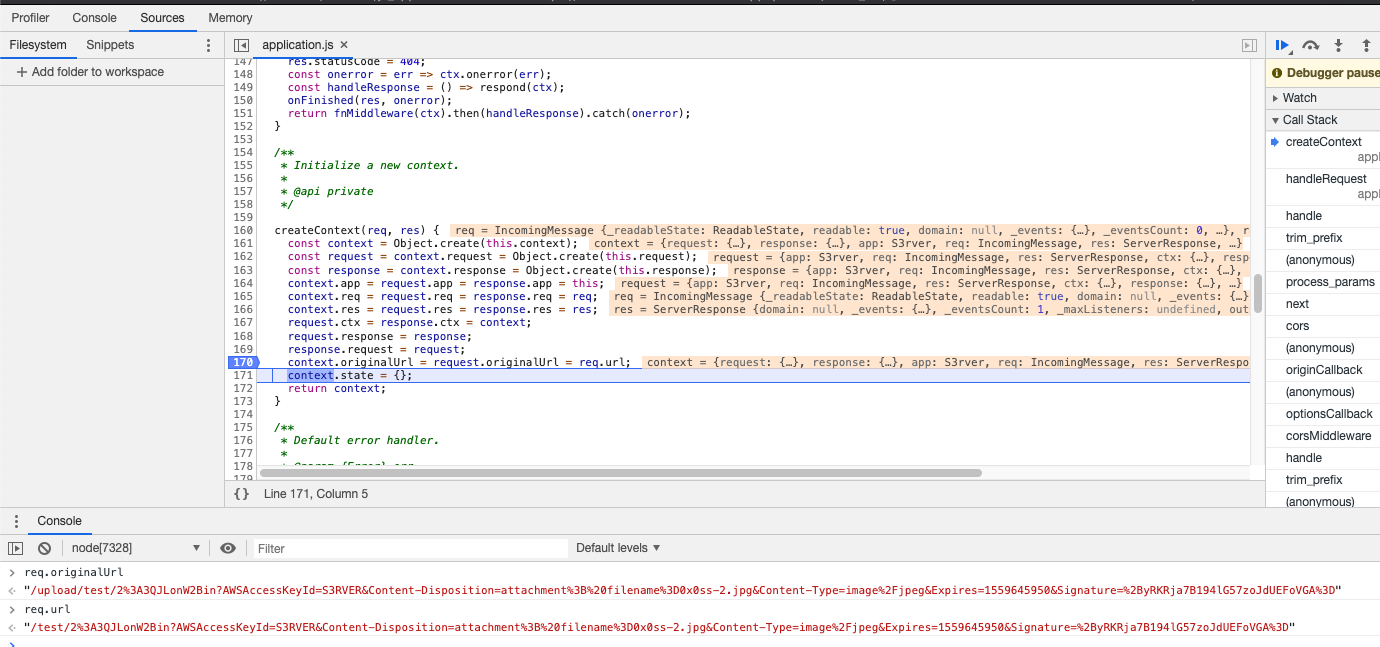Viewport: 1380px width, 647px height.
Task: Step out of the current function
Action: (x=1365, y=45)
